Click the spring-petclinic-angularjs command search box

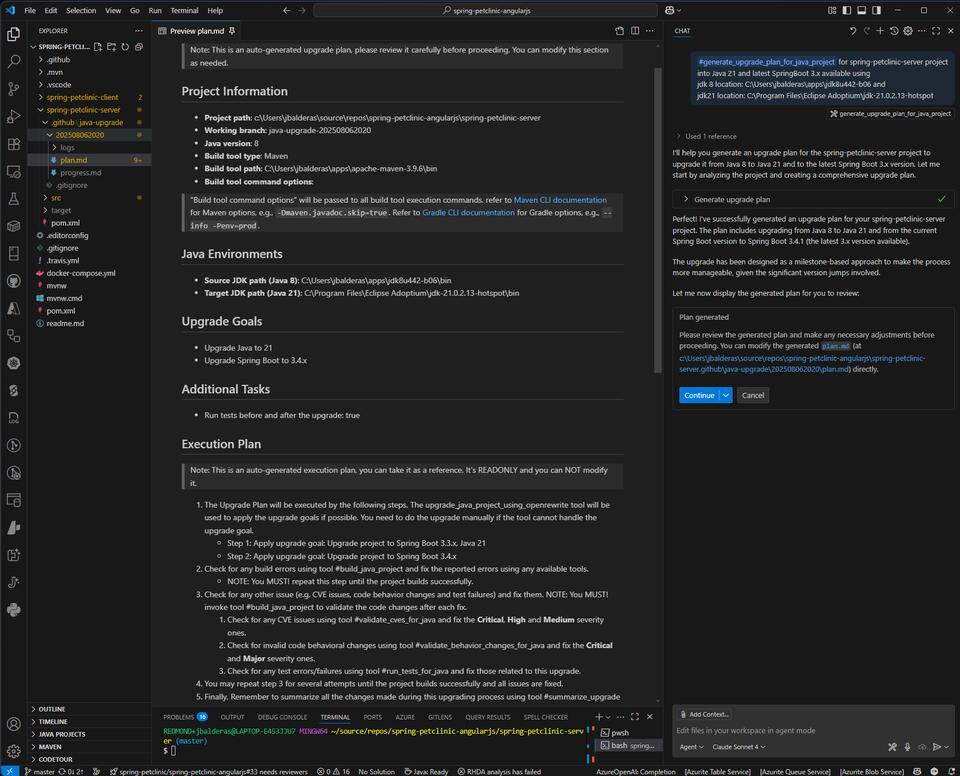pos(486,10)
